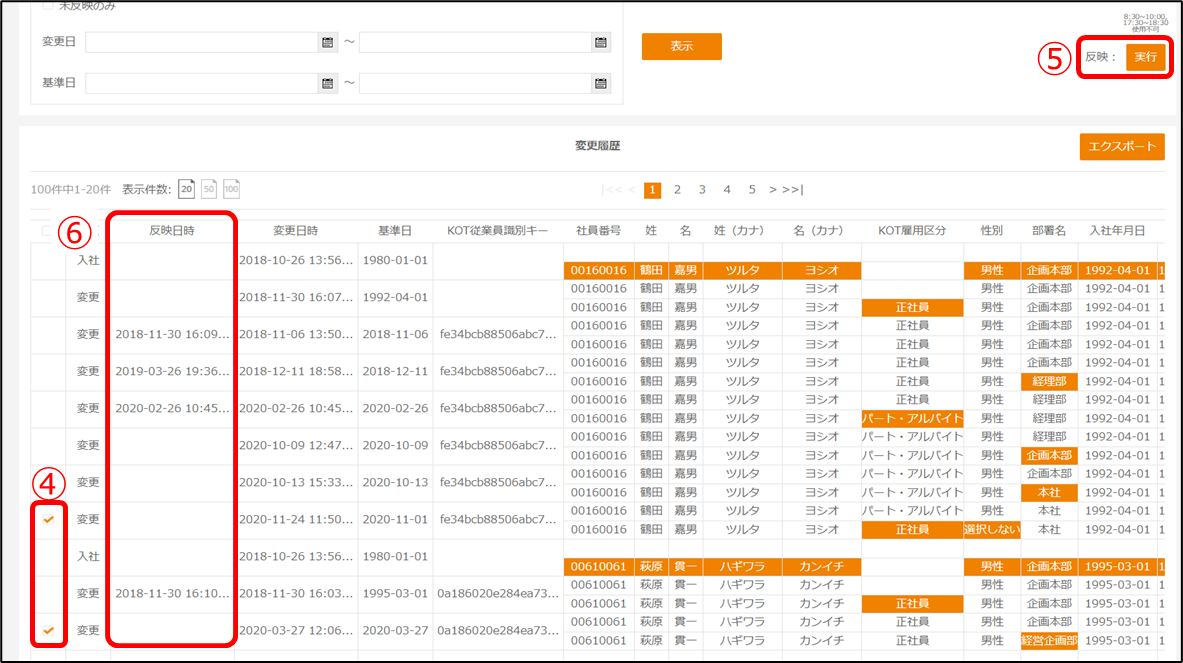Focus the 基準日 start date field
The width and height of the screenshot is (1183, 663).
point(203,83)
